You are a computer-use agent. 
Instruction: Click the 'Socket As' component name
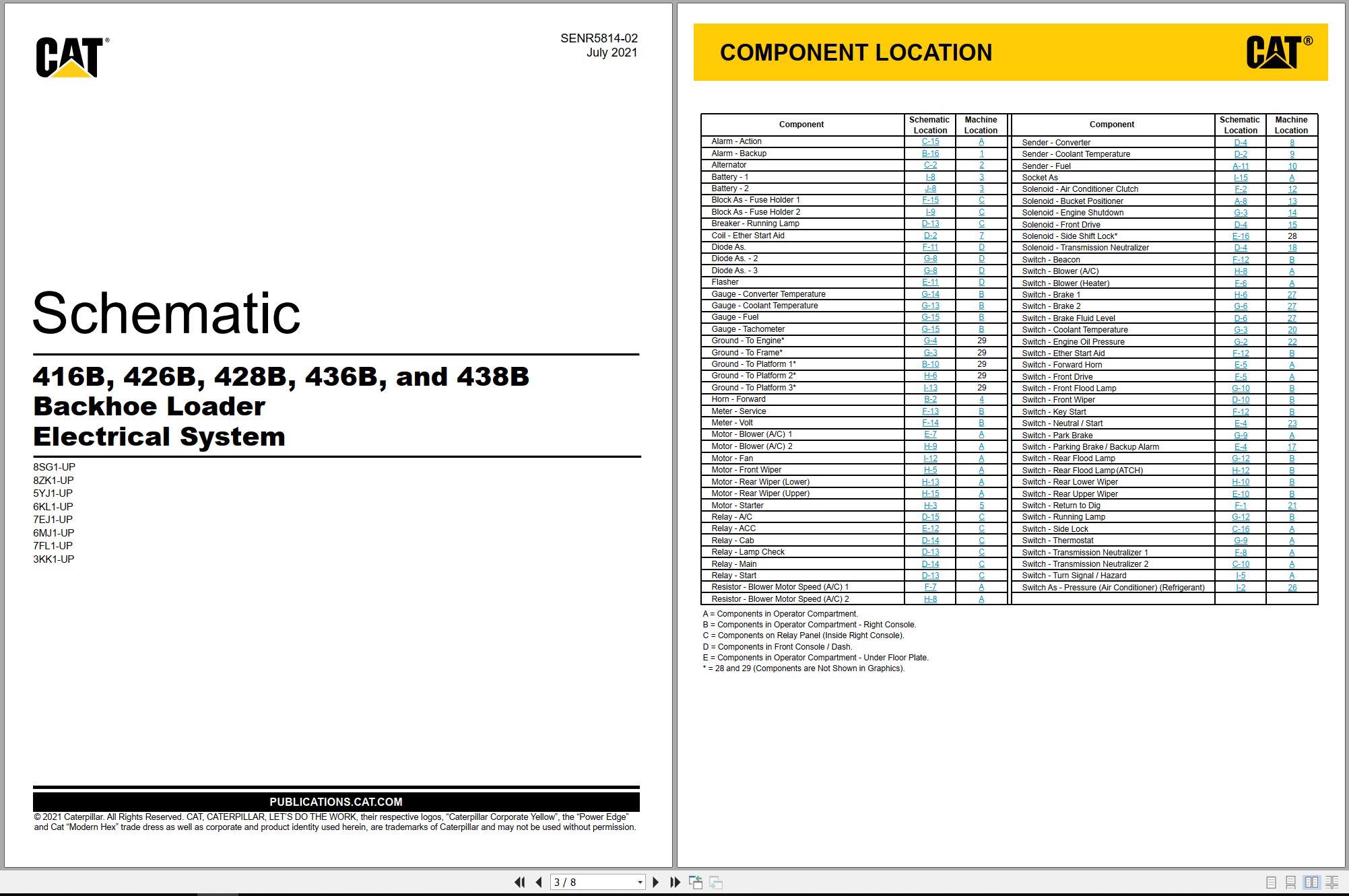point(1040,178)
